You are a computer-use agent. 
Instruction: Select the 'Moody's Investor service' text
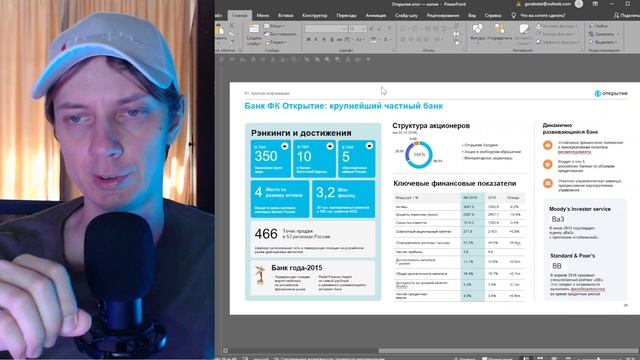click(x=580, y=209)
